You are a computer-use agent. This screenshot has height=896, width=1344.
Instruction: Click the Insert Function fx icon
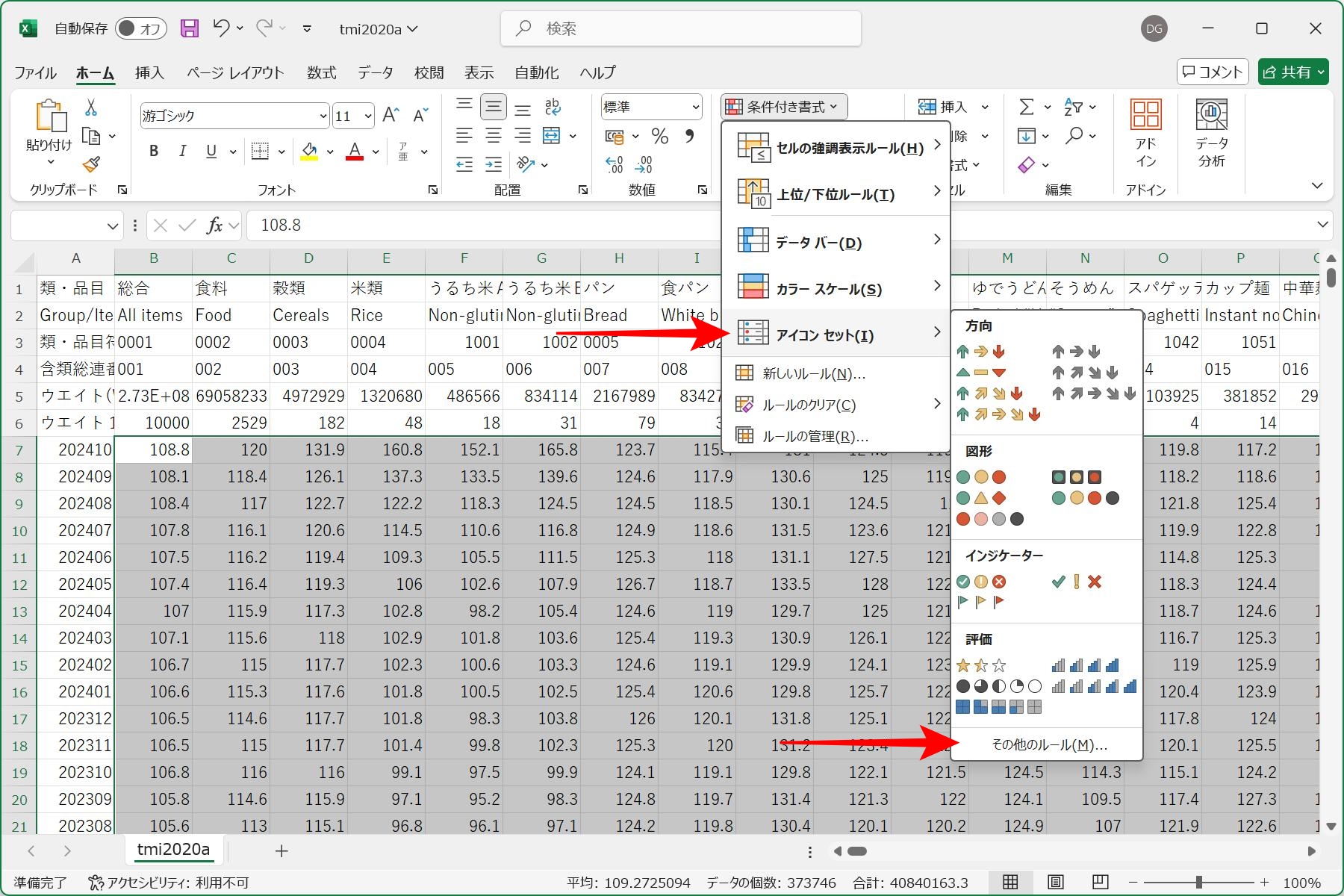tap(214, 225)
